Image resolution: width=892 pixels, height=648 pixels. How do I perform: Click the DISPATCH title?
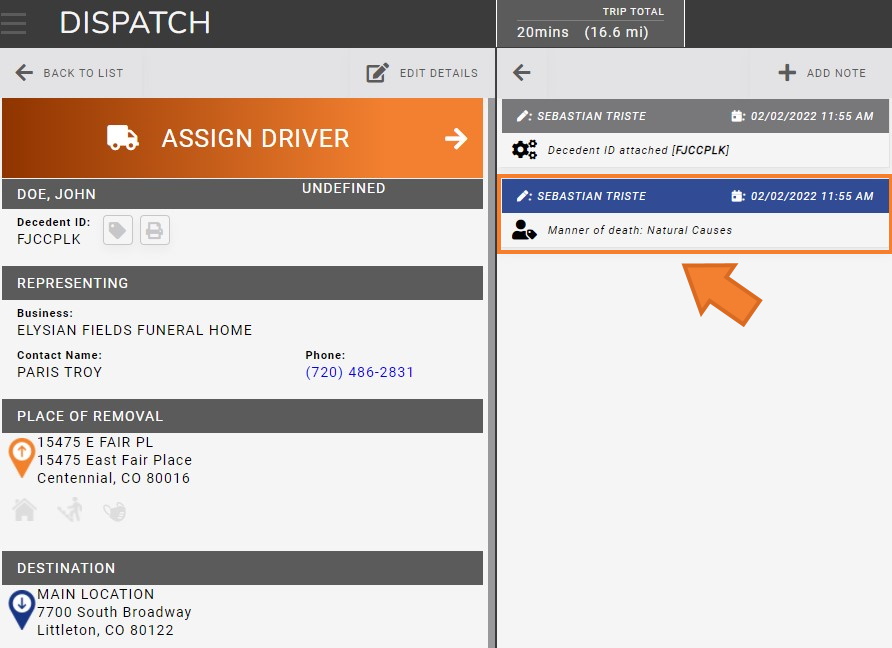pyautogui.click(x=135, y=23)
